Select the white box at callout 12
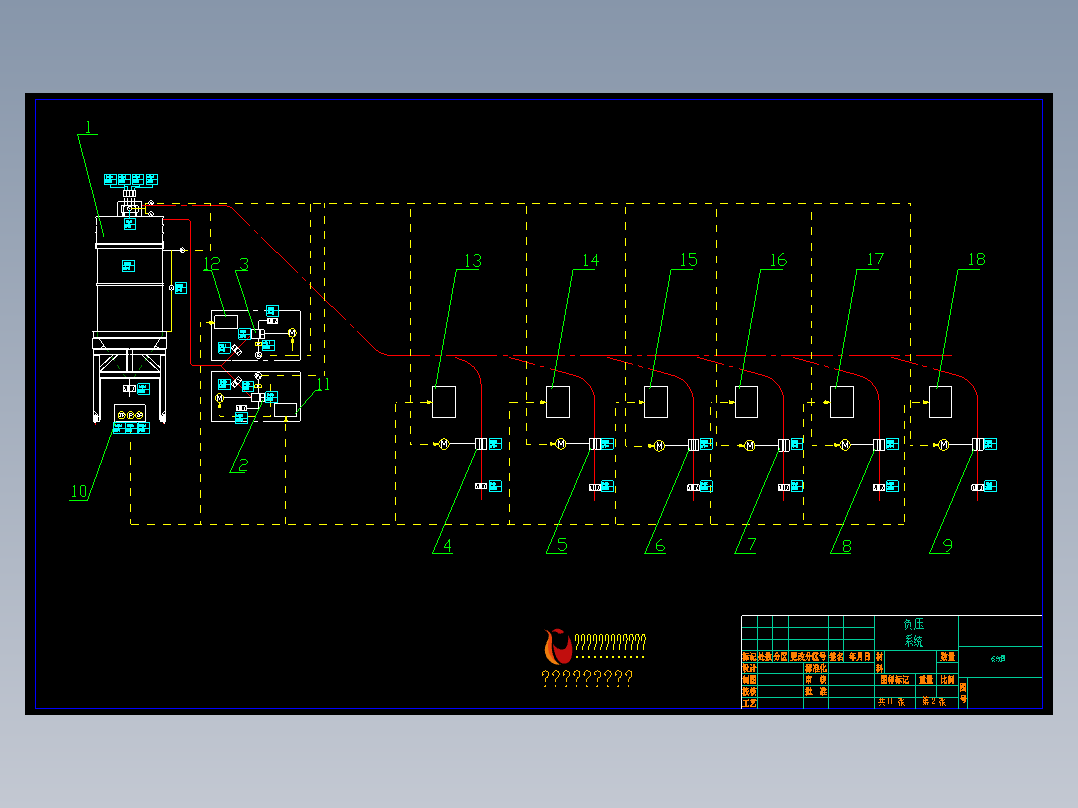The width and height of the screenshot is (1078, 808). click(x=226, y=322)
